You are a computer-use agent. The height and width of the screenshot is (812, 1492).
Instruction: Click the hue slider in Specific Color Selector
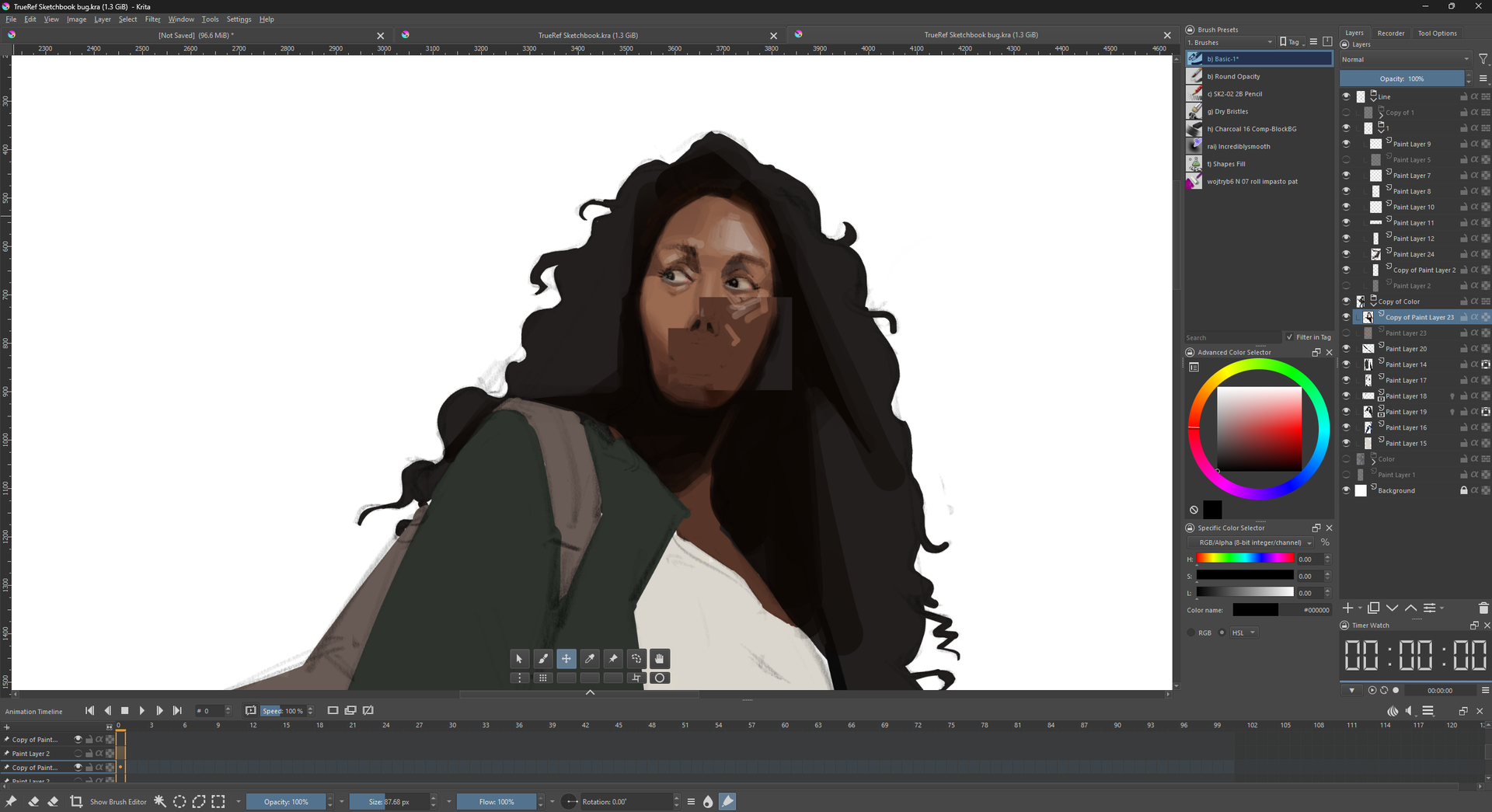pyautogui.click(x=1245, y=559)
